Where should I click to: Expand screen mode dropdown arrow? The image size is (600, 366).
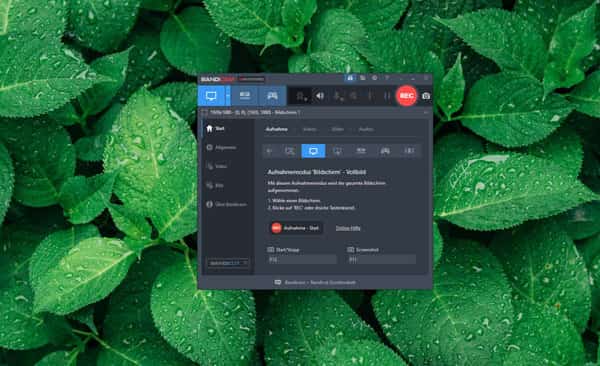click(228, 96)
